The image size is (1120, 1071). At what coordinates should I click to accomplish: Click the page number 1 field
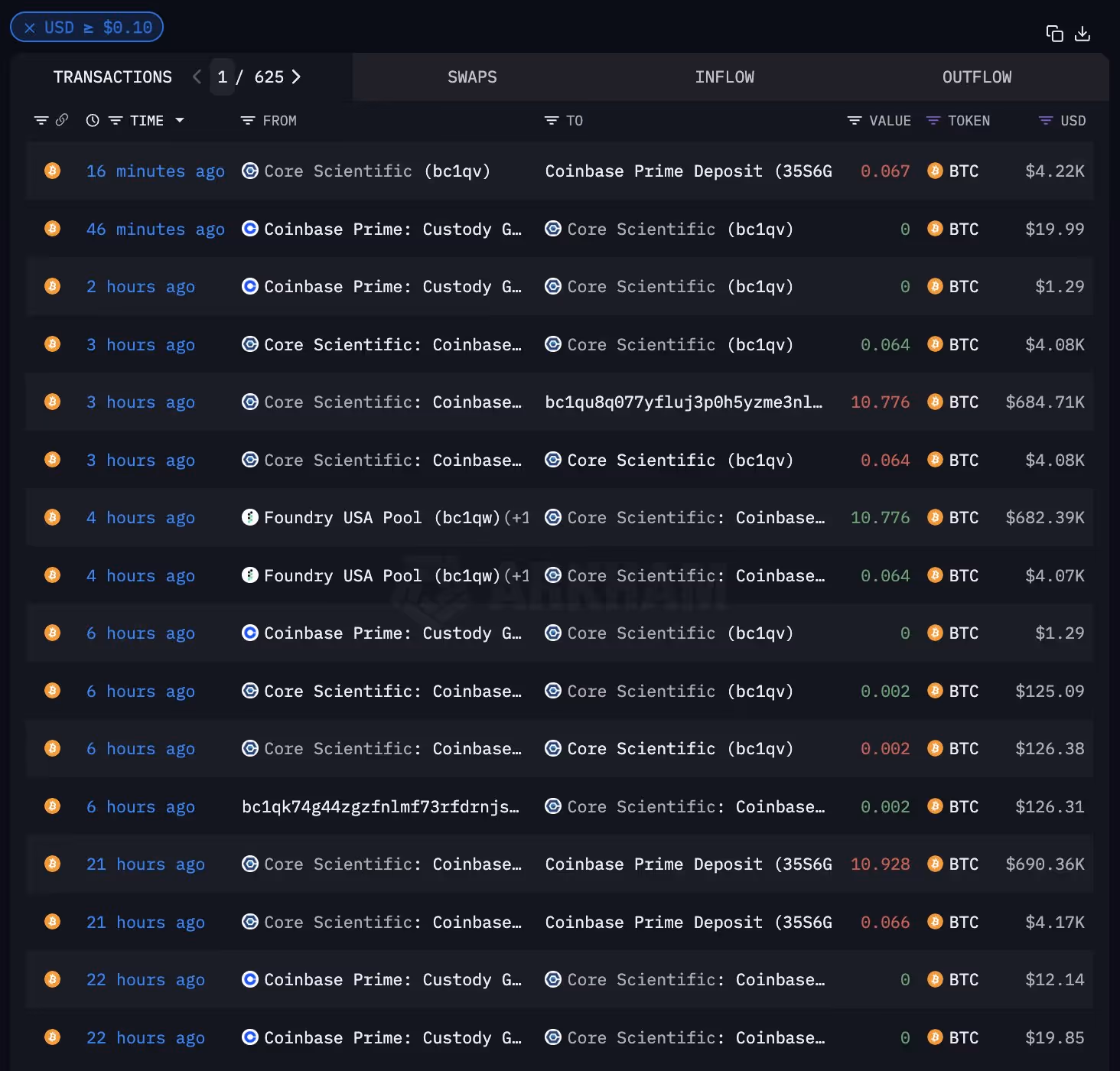(x=222, y=76)
